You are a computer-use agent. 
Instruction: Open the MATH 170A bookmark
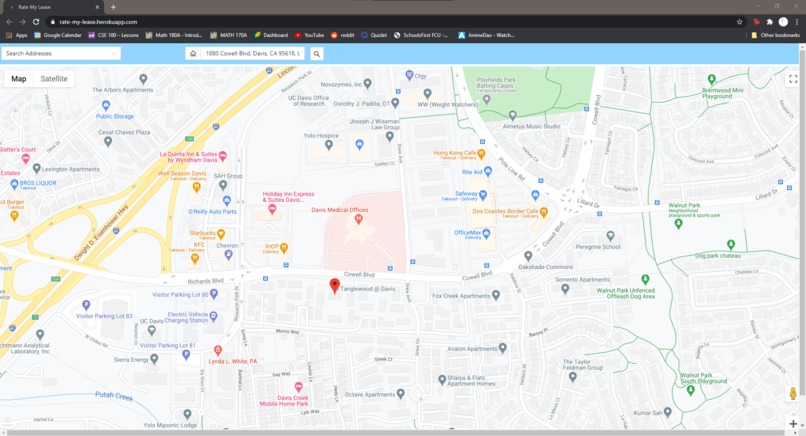(229, 35)
